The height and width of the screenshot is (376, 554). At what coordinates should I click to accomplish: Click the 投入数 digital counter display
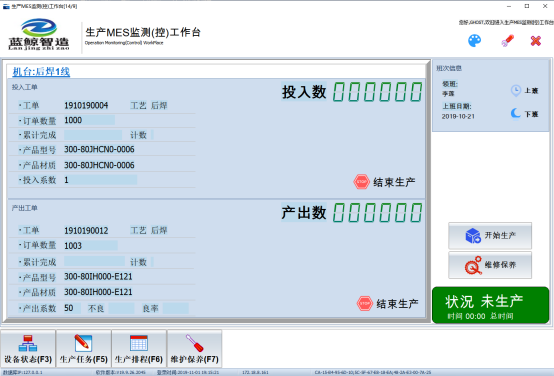click(377, 92)
